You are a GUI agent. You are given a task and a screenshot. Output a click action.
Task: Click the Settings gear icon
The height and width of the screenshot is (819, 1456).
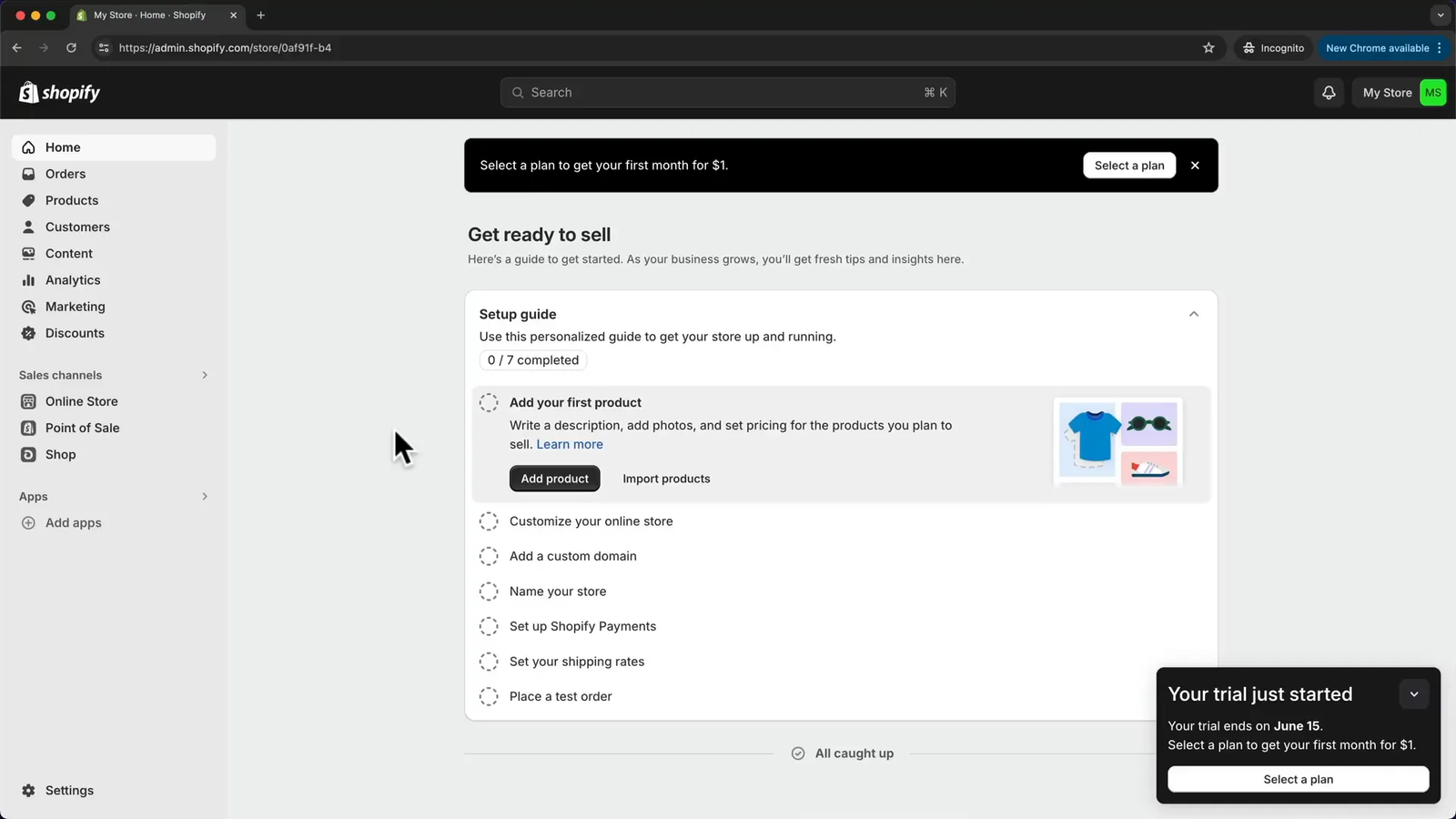(28, 791)
